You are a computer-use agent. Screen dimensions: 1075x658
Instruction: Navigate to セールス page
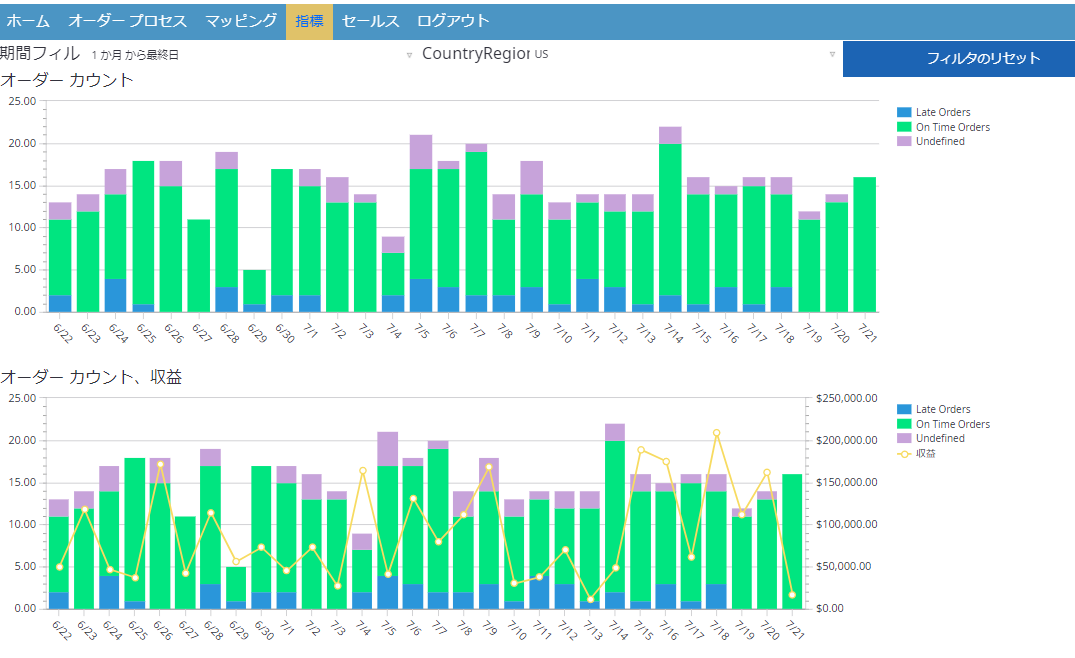(371, 21)
